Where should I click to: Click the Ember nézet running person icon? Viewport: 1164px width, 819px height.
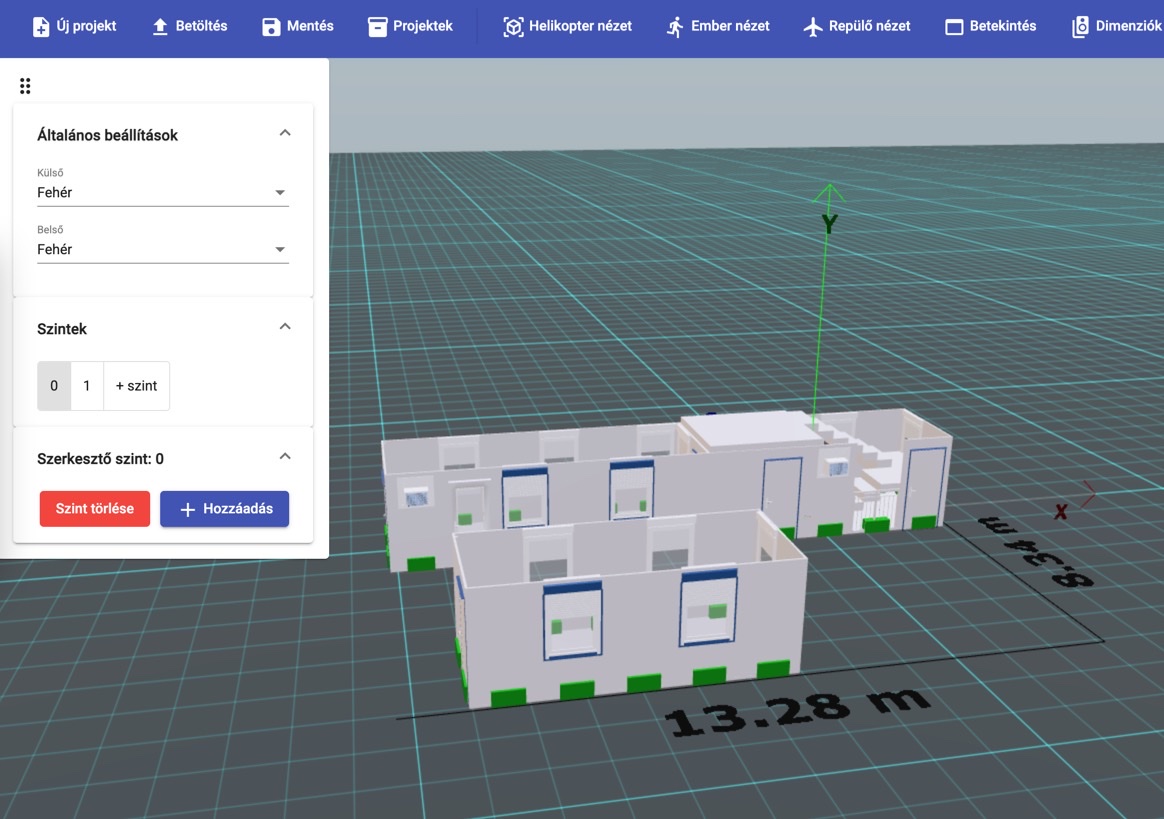(x=675, y=27)
